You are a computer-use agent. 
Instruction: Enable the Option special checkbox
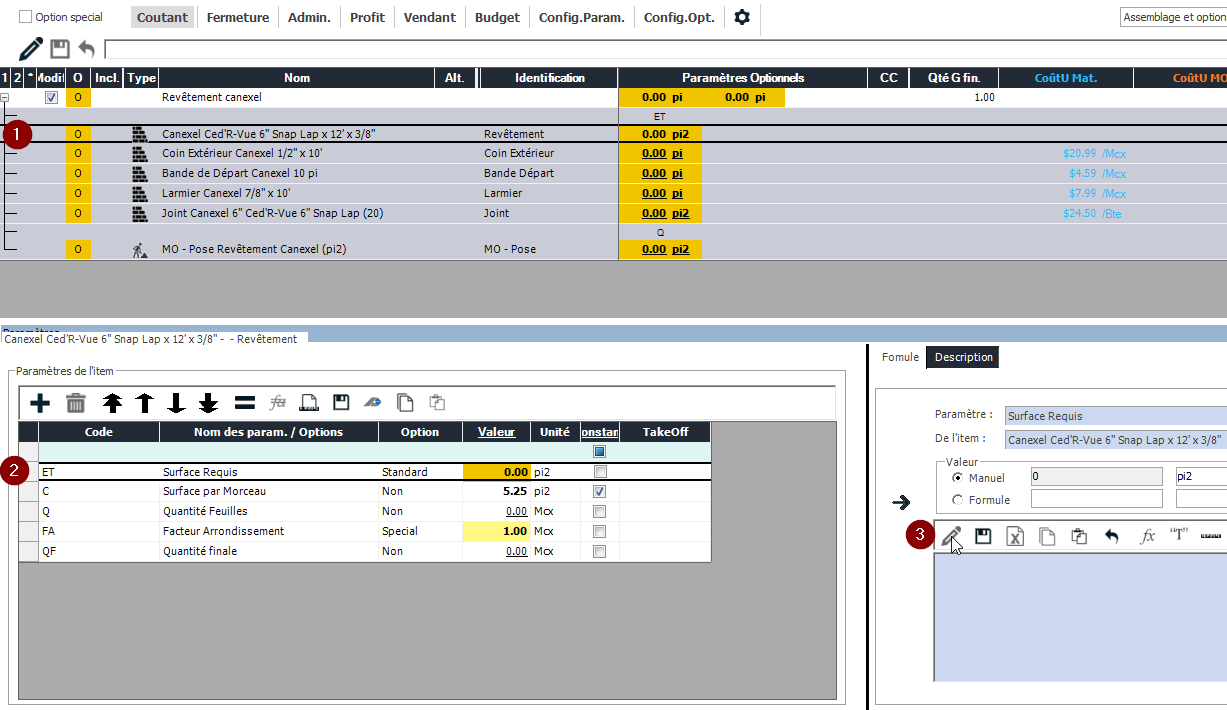click(26, 17)
